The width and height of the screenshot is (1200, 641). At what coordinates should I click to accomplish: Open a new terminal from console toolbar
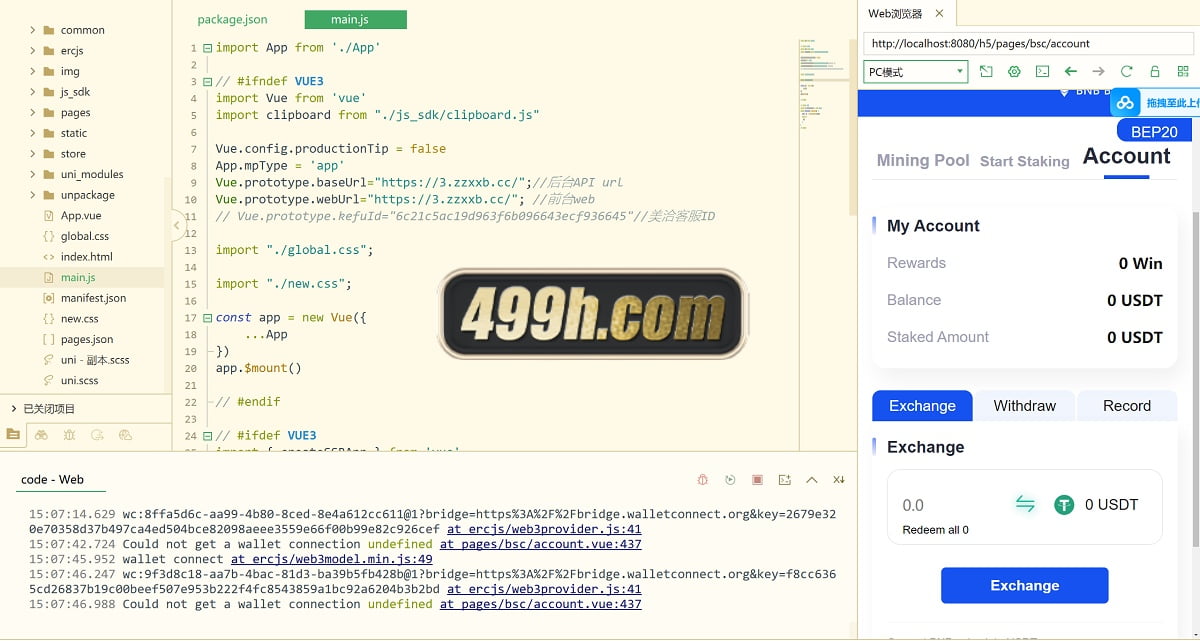784,480
